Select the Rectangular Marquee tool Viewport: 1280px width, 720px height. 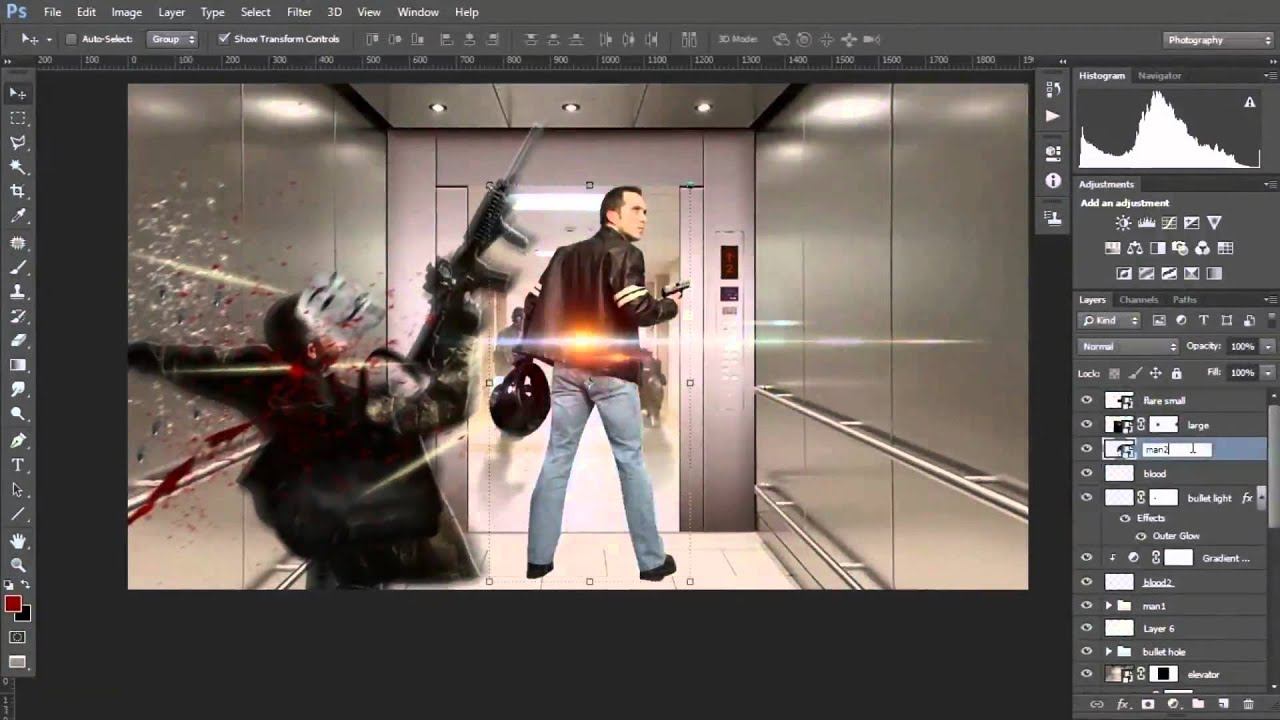[x=18, y=118]
